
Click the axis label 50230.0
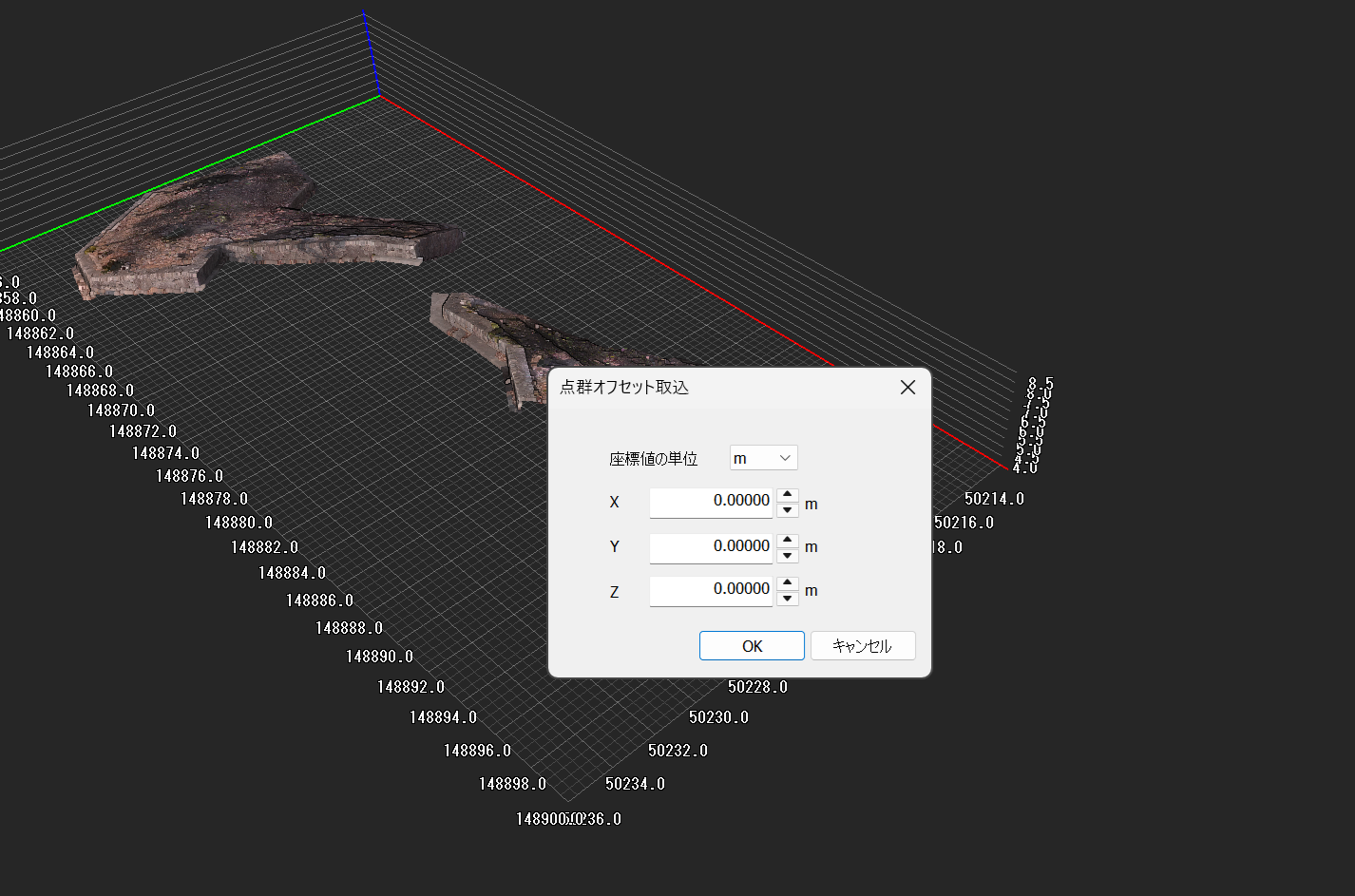pyautogui.click(x=718, y=717)
